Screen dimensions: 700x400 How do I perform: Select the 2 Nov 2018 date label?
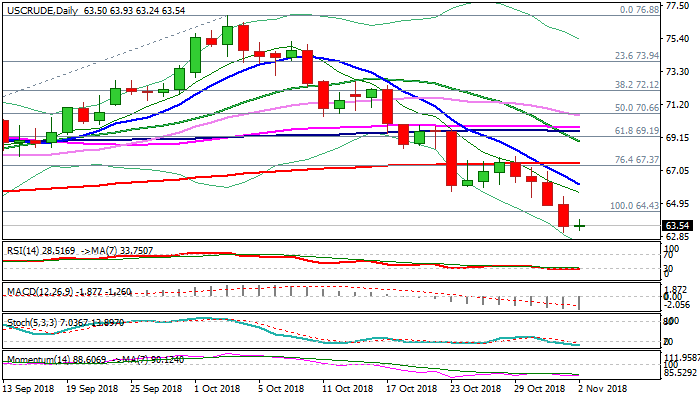(x=603, y=388)
